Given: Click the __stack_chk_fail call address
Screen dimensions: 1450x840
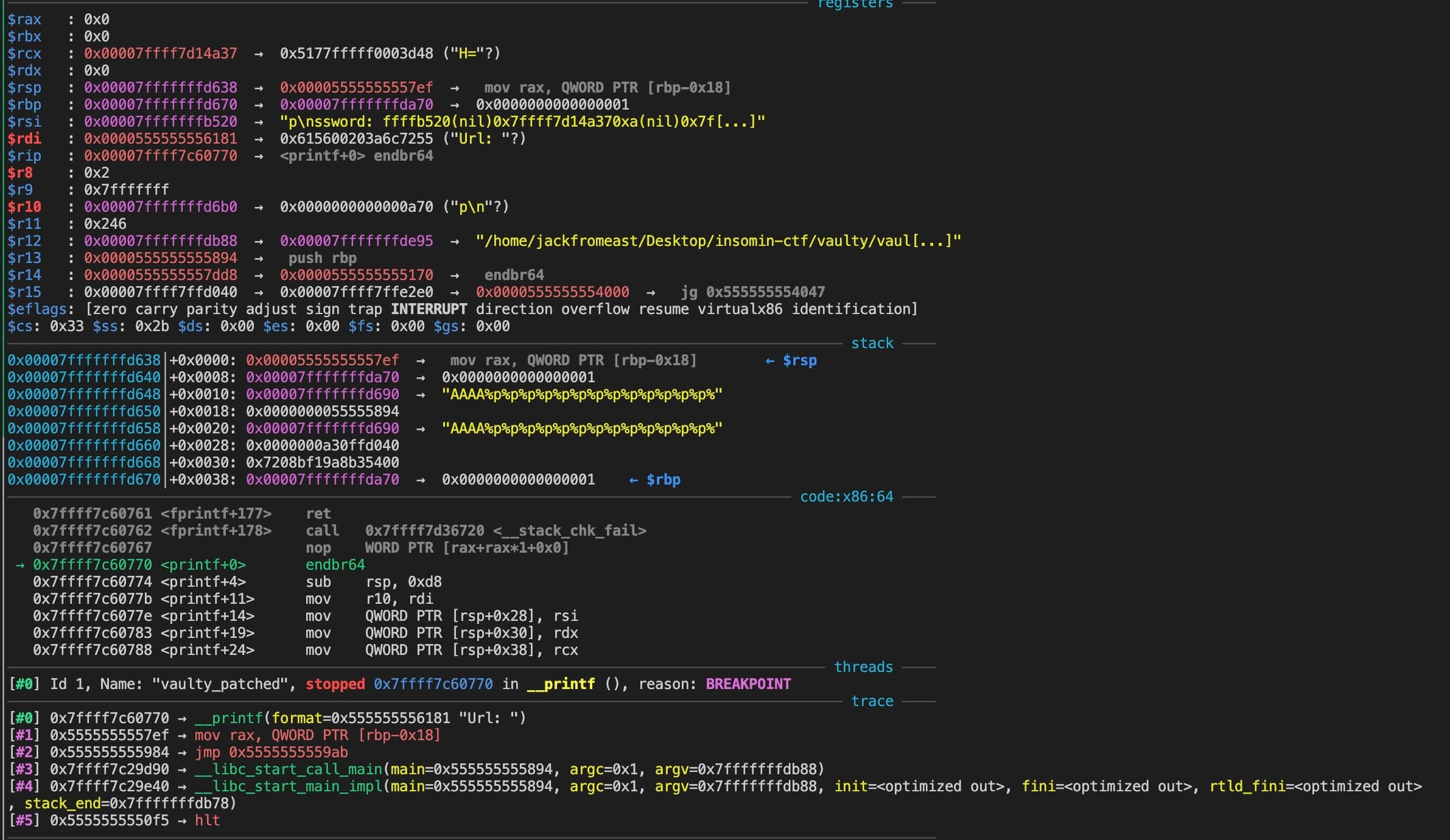Looking at the screenshot, I should click(424, 531).
